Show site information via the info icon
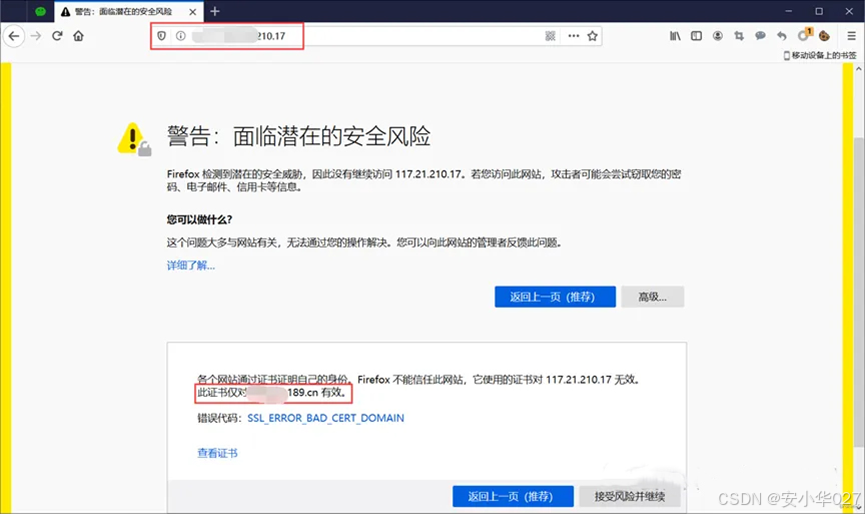Image resolution: width=865 pixels, height=514 pixels. click(x=180, y=36)
